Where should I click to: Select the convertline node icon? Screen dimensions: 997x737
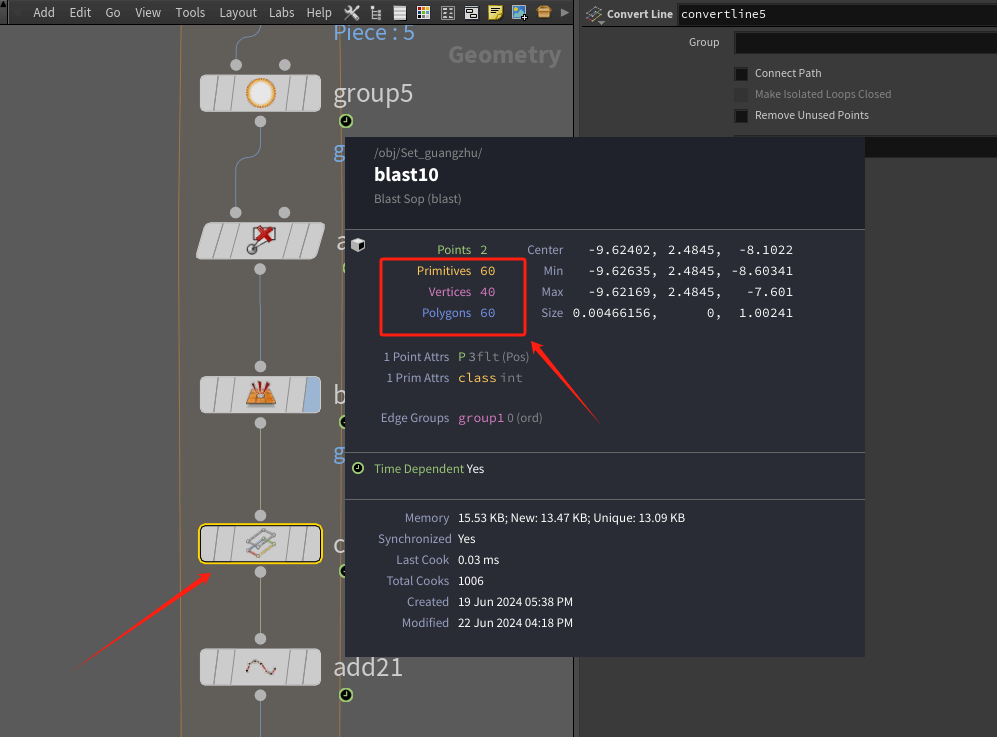[260, 544]
